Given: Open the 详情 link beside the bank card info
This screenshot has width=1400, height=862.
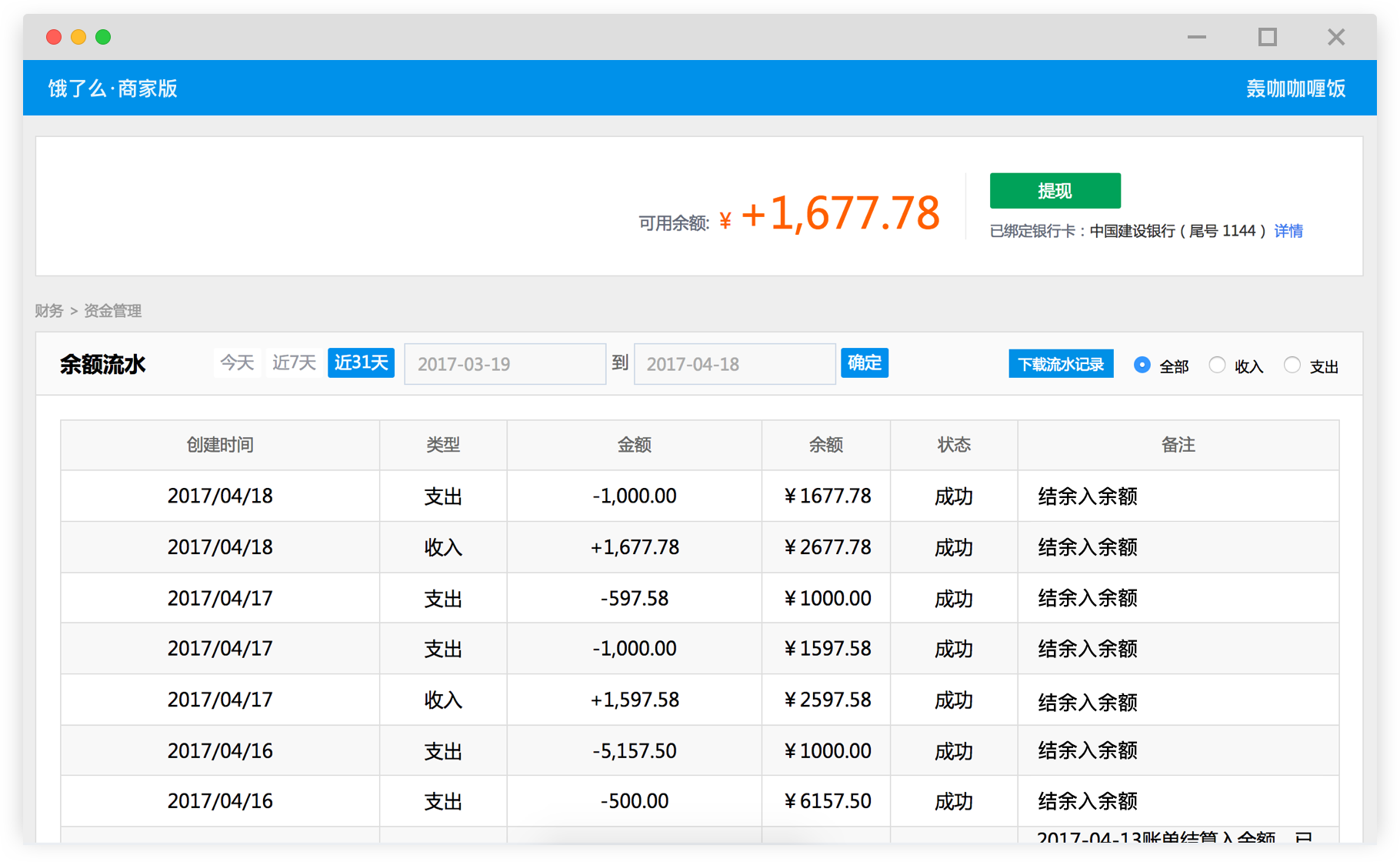Looking at the screenshot, I should pos(1288,230).
